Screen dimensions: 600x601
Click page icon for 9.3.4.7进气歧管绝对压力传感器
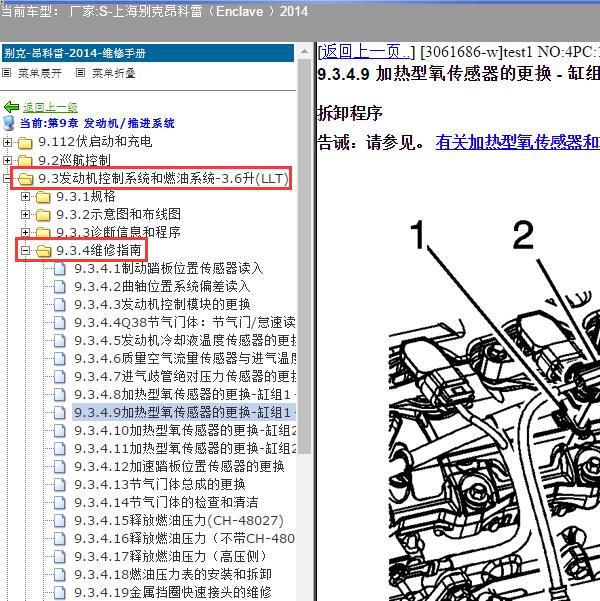[59, 376]
